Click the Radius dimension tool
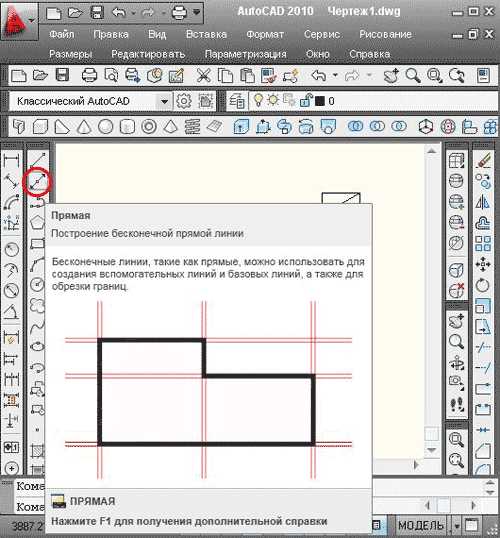Viewport: 500px width, 538px height. tap(11, 249)
